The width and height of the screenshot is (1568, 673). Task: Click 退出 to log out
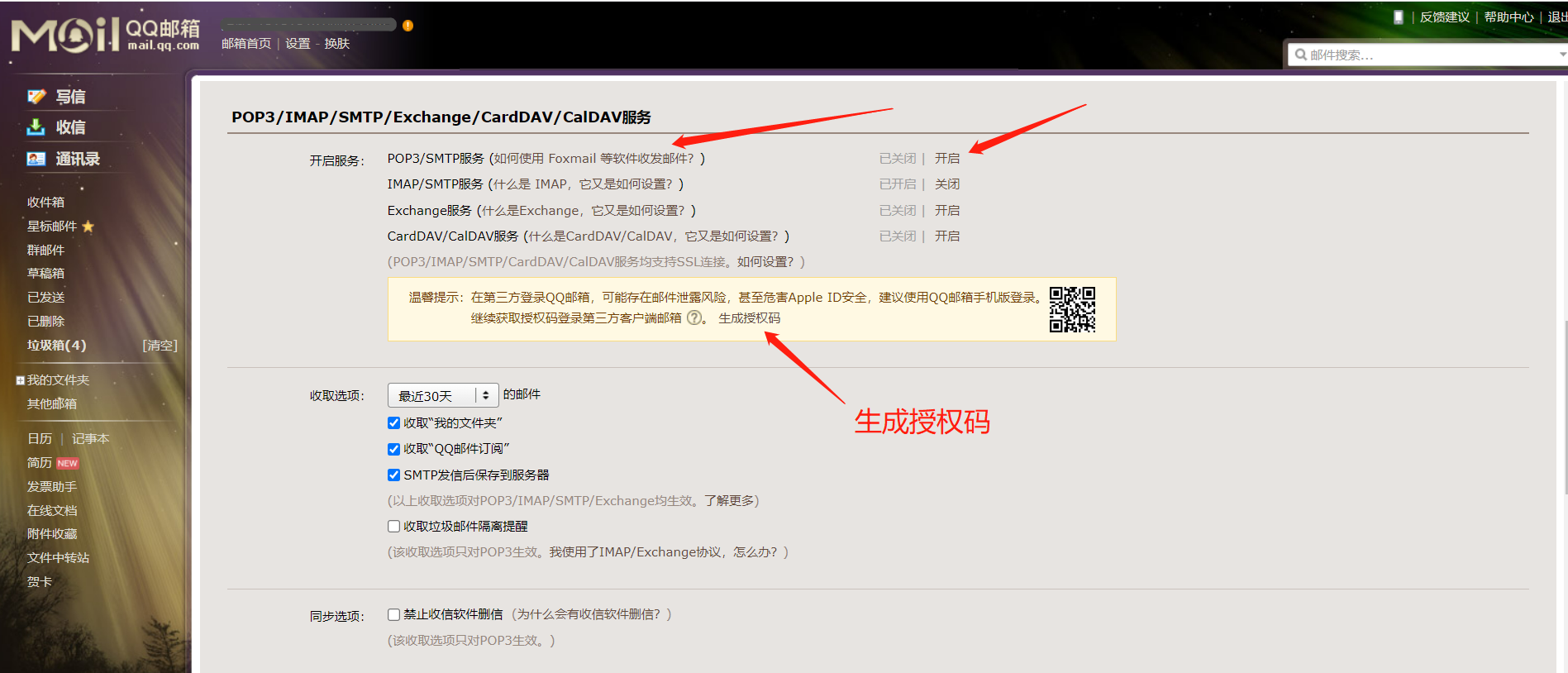tap(1557, 17)
